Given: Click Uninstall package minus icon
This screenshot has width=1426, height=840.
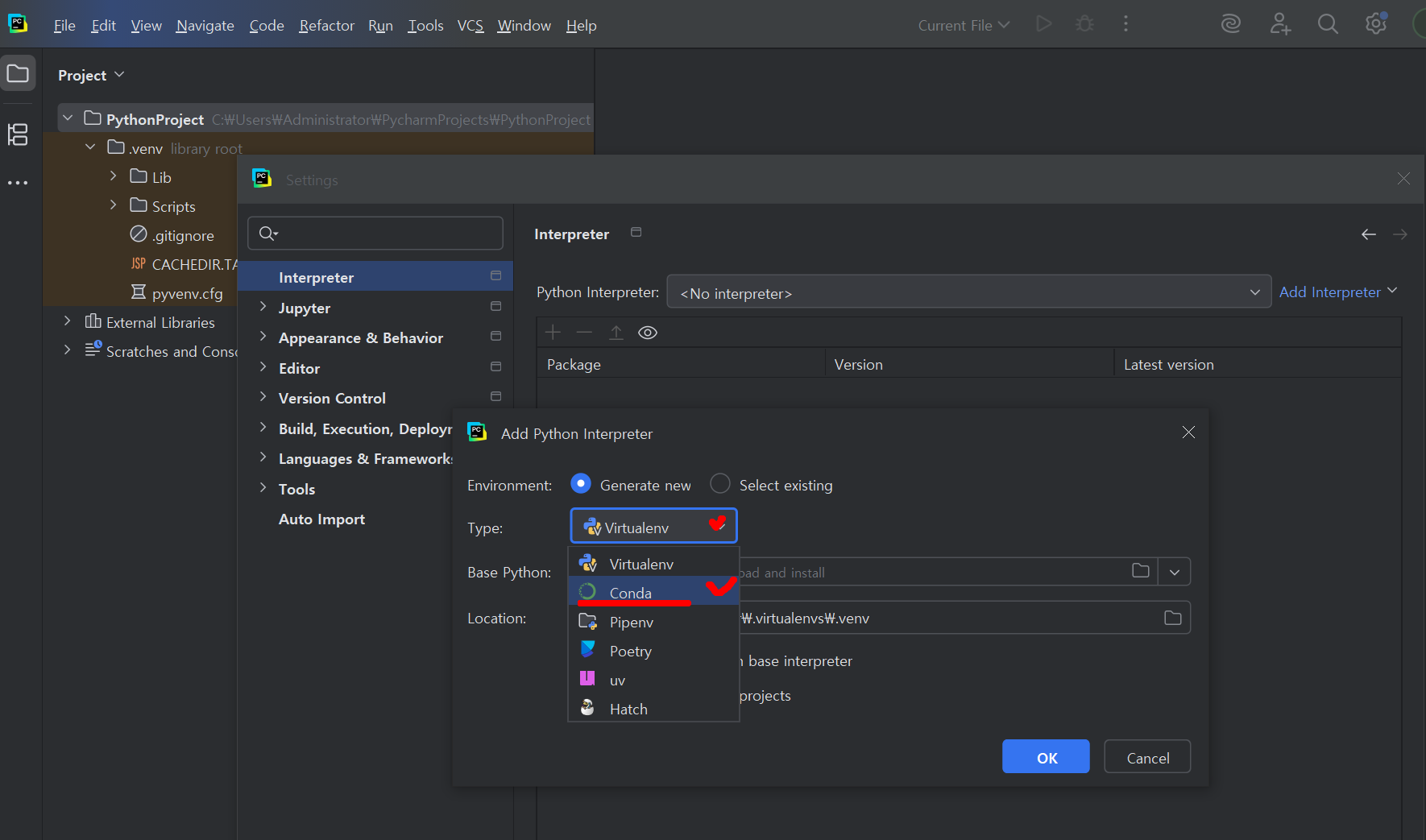Looking at the screenshot, I should (x=584, y=333).
